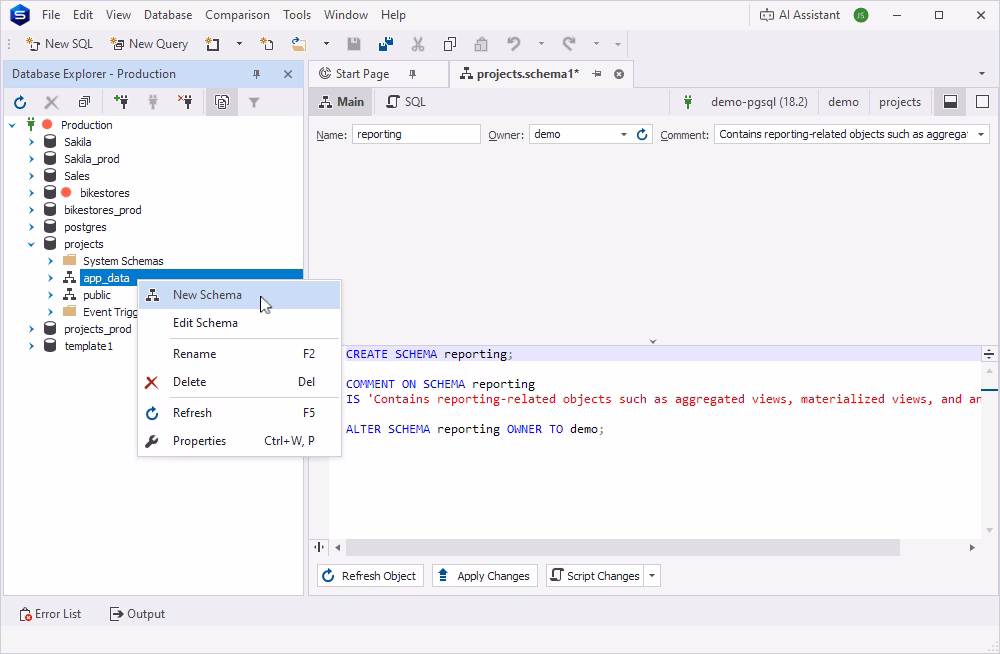Click the New Connection plug icon
The image size is (1000, 654).
[121, 102]
